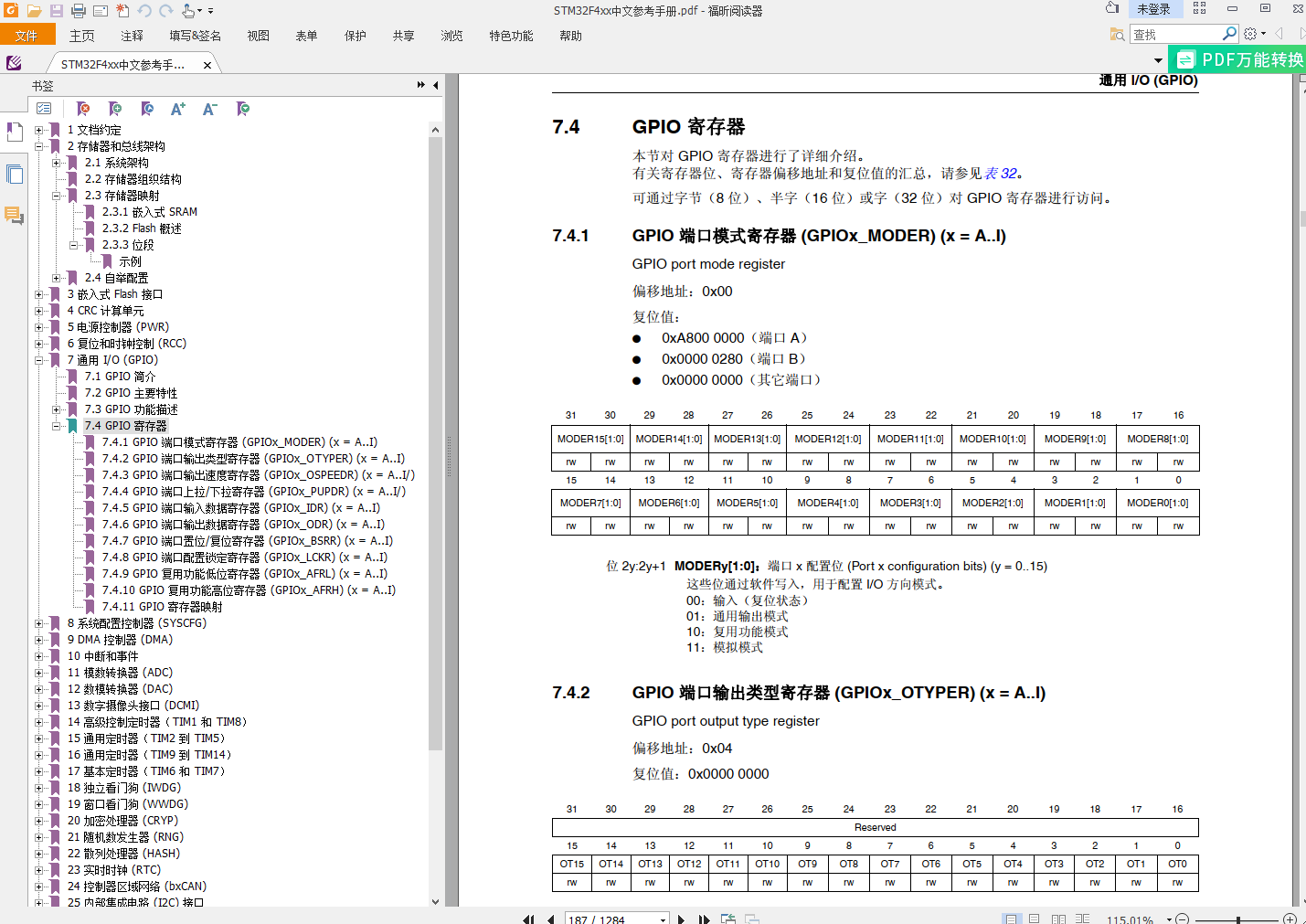The image size is (1306, 924).
Task: Click the advanced folder search icon
Action: (1117, 34)
